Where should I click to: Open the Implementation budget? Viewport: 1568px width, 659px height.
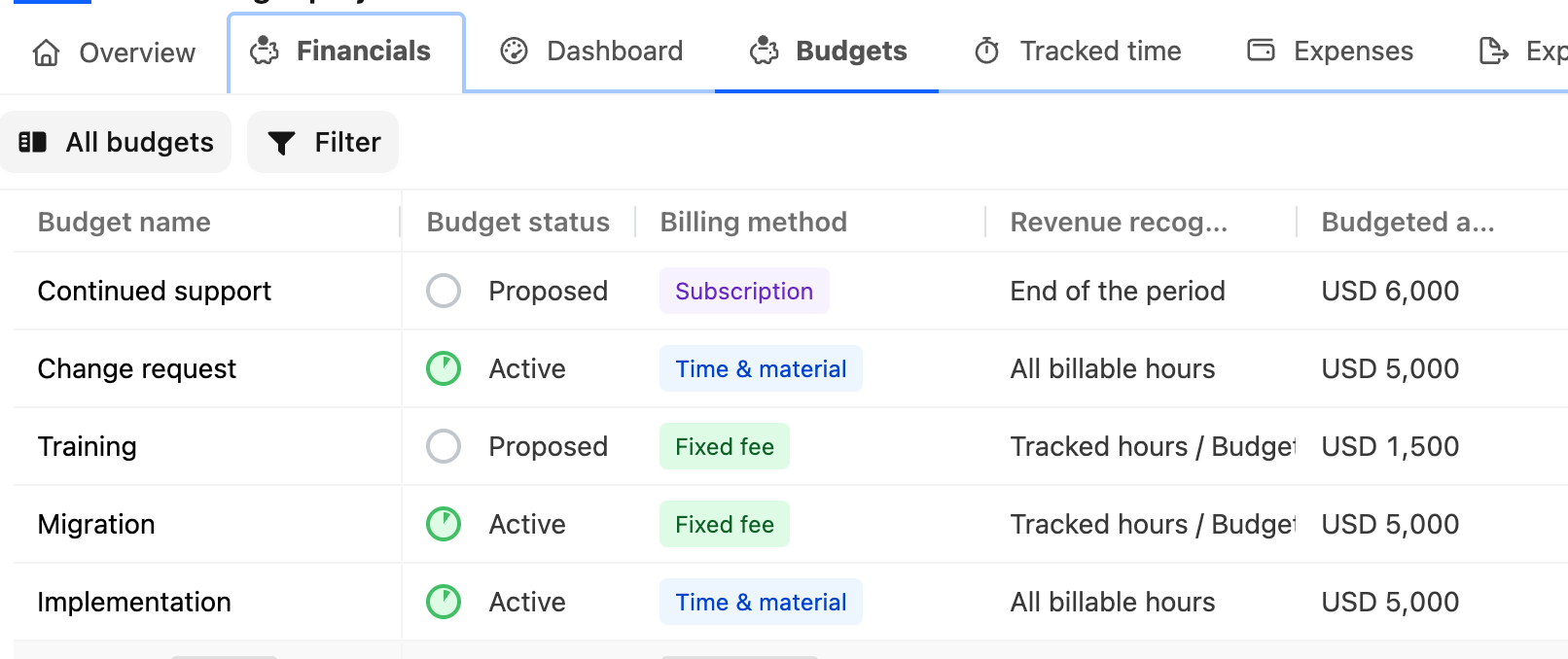[x=134, y=602]
